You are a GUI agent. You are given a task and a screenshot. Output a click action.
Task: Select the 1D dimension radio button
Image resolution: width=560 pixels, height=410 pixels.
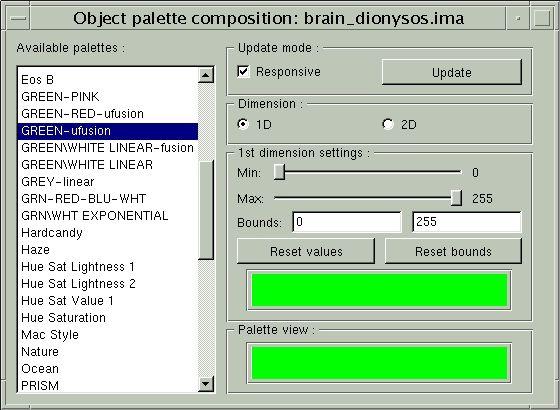point(243,124)
